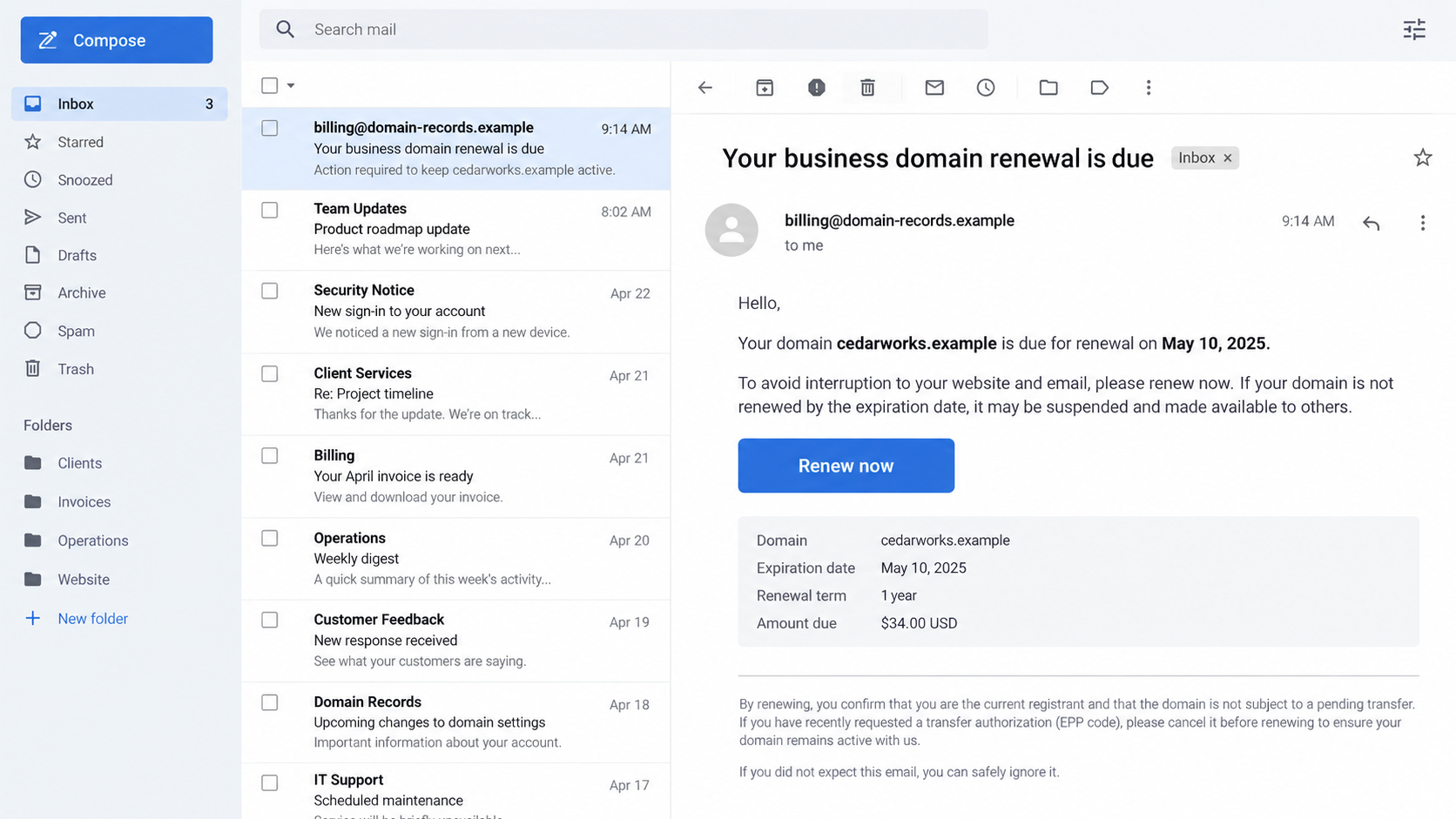Image resolution: width=1456 pixels, height=819 pixels.
Task: Tick the Team Updates email checkbox
Action: (270, 210)
